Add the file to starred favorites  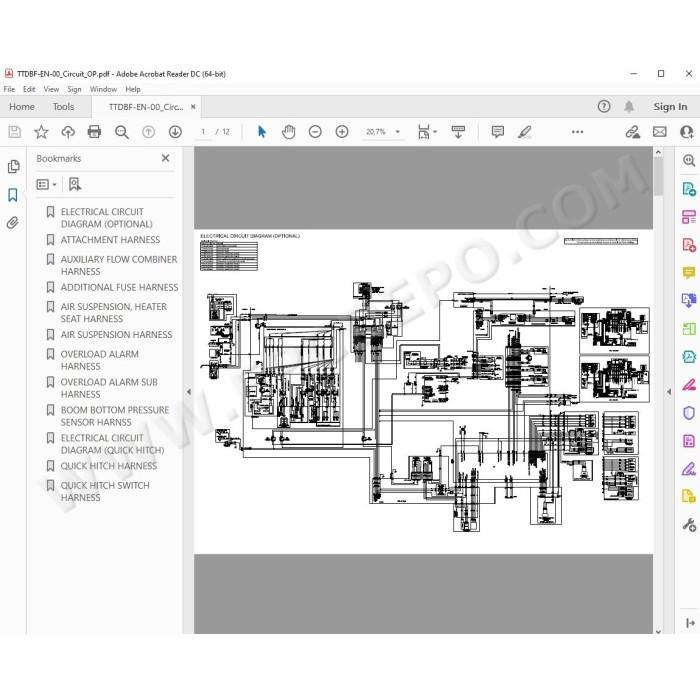tap(41, 132)
